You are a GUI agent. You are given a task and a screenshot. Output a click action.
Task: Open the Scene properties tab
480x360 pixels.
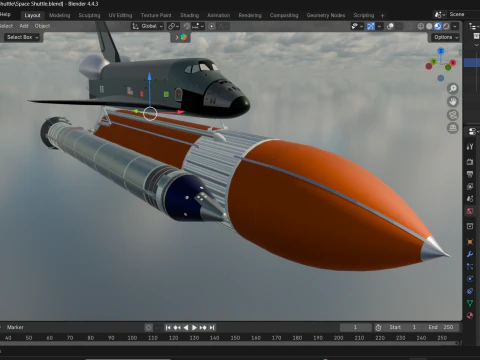470,199
